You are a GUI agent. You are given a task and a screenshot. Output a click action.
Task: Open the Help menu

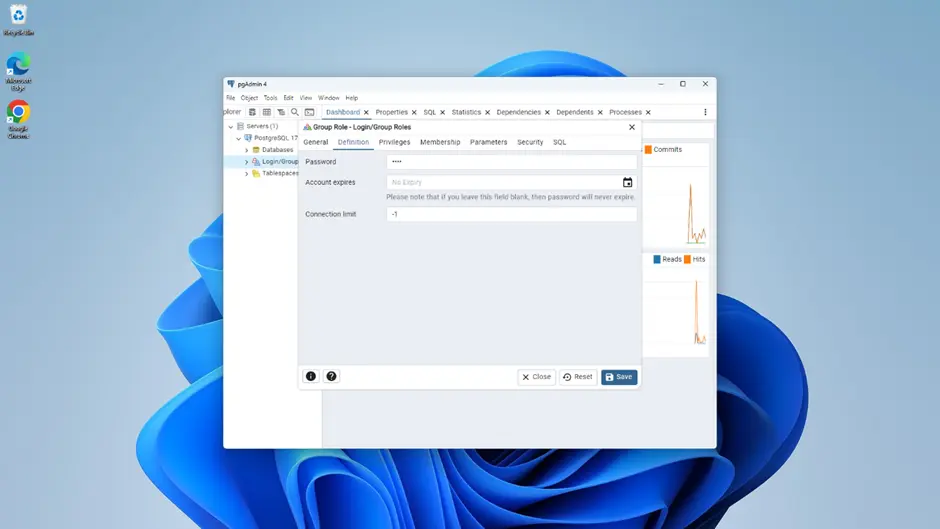click(x=352, y=98)
